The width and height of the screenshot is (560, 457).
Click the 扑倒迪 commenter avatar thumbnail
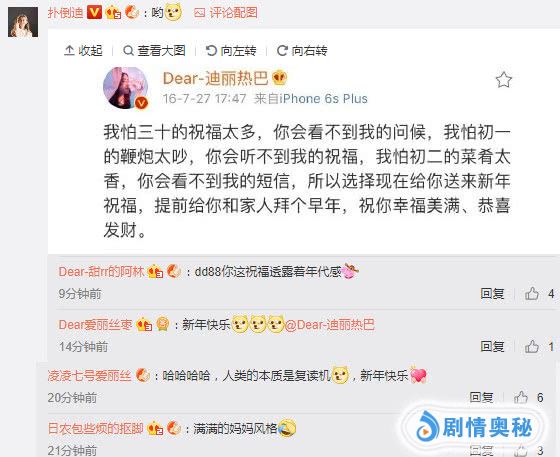pos(23,22)
